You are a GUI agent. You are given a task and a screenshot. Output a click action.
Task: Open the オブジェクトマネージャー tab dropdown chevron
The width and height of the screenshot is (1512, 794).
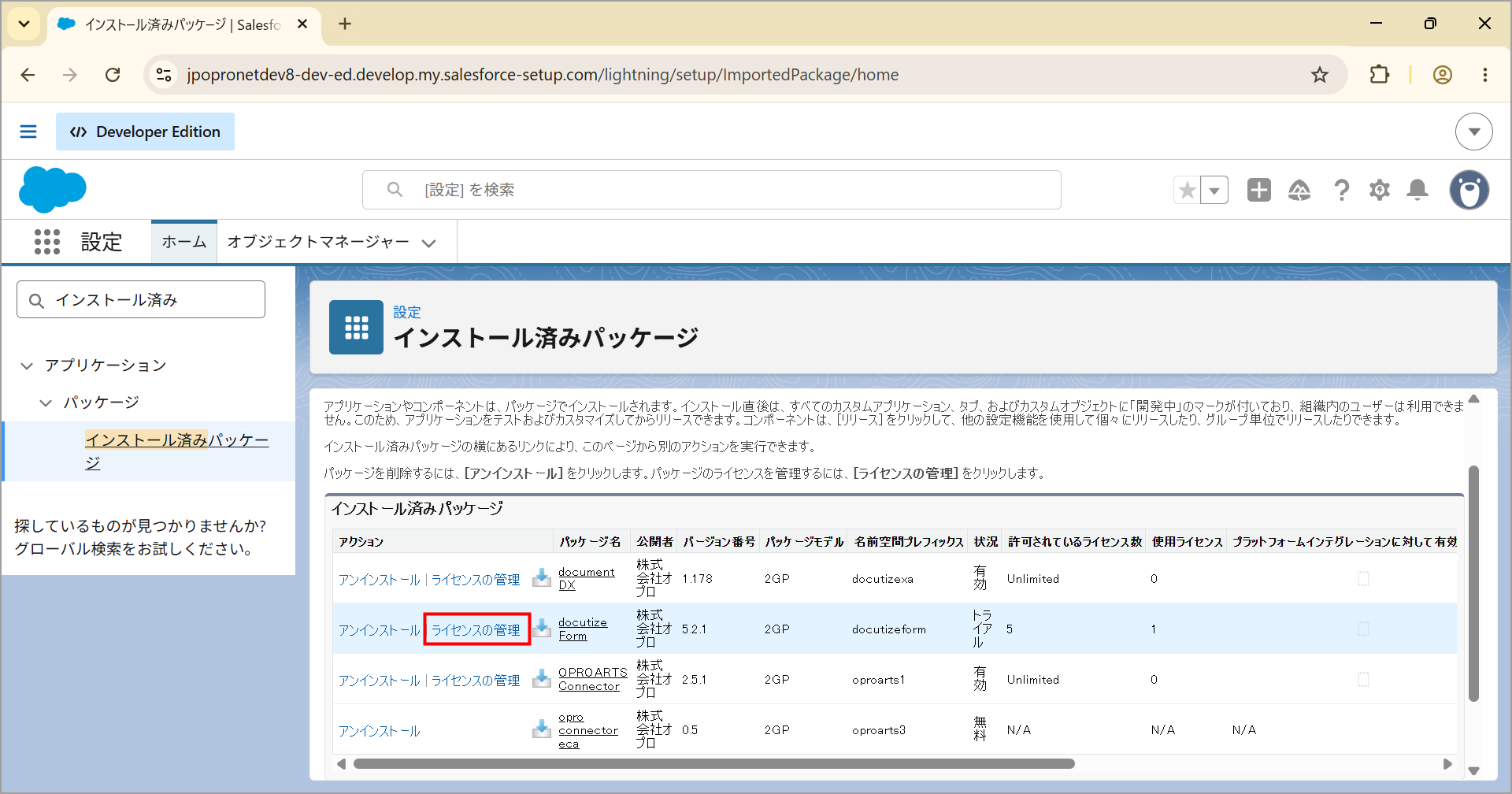(x=429, y=243)
